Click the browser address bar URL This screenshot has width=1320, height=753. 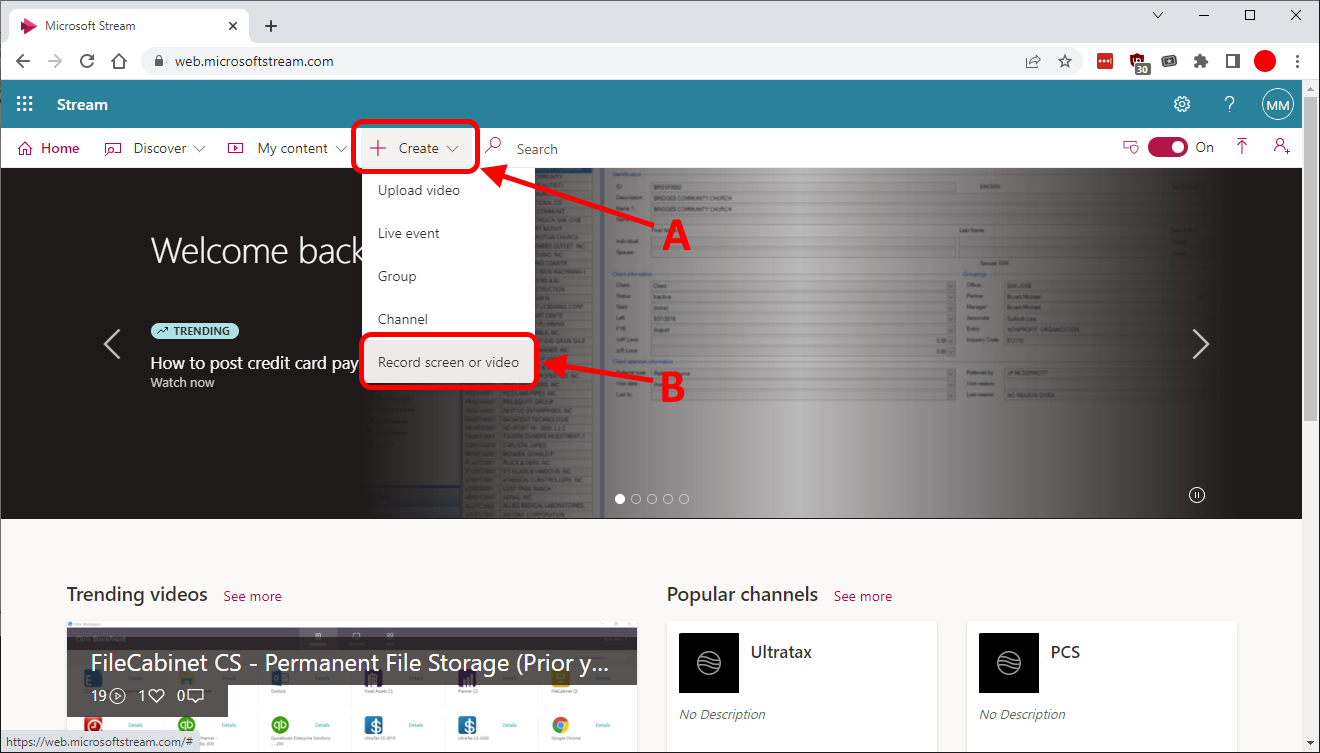coord(254,61)
